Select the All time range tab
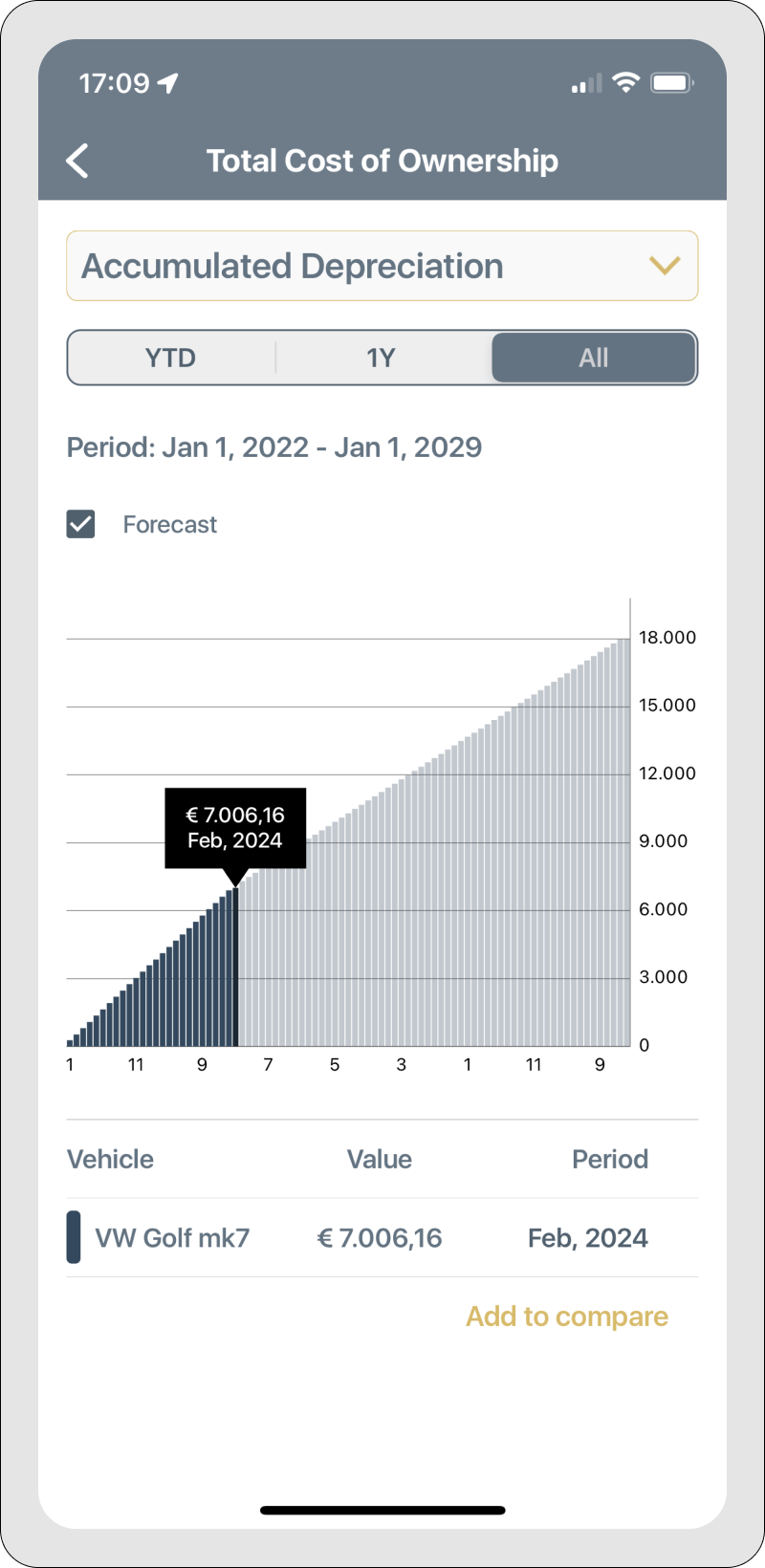The image size is (765, 1568). pos(593,358)
